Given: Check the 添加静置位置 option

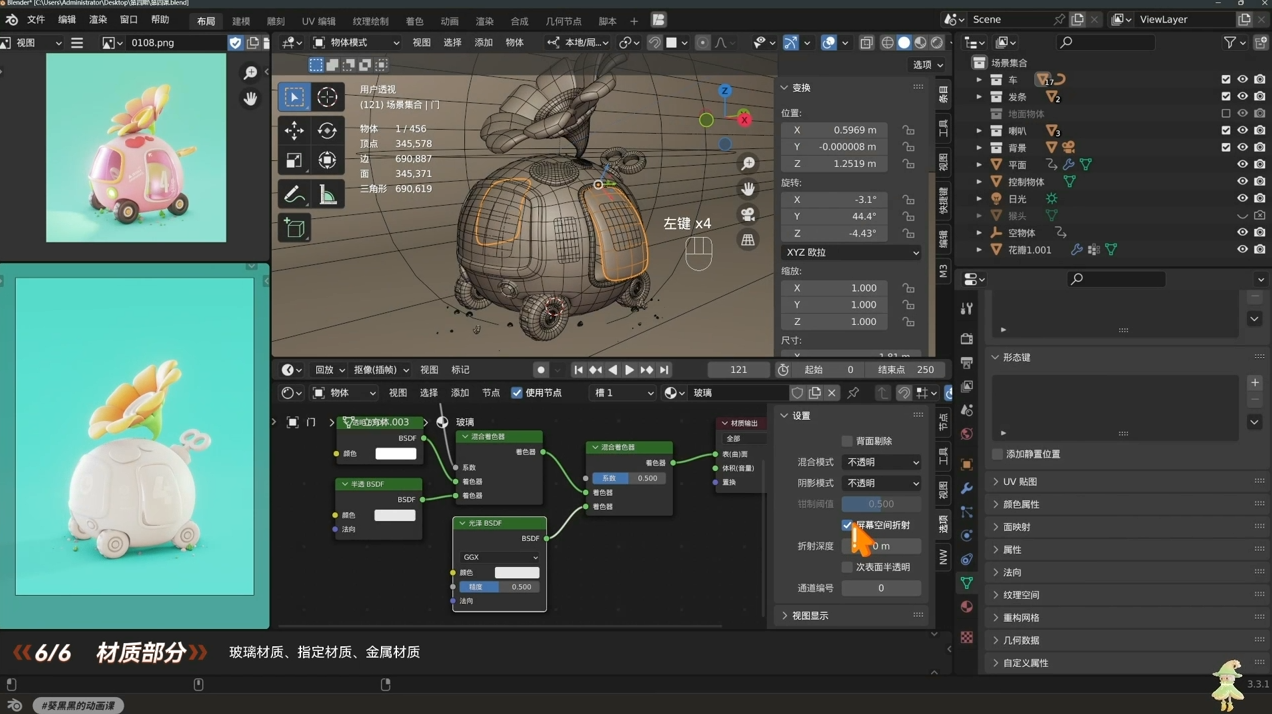Looking at the screenshot, I should point(997,454).
